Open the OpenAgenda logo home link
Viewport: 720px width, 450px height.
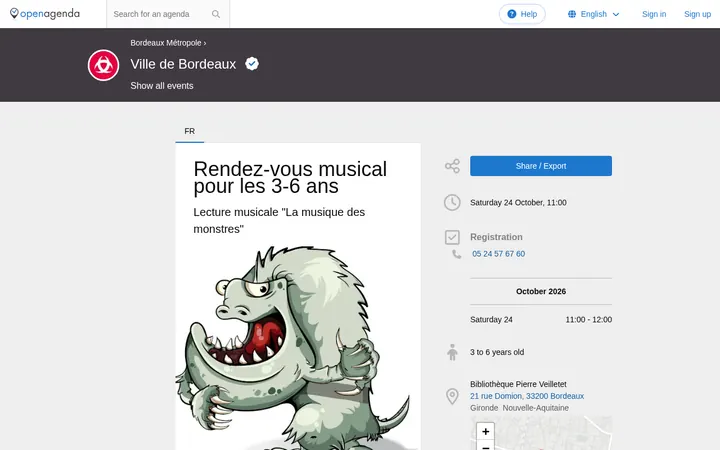coord(45,14)
